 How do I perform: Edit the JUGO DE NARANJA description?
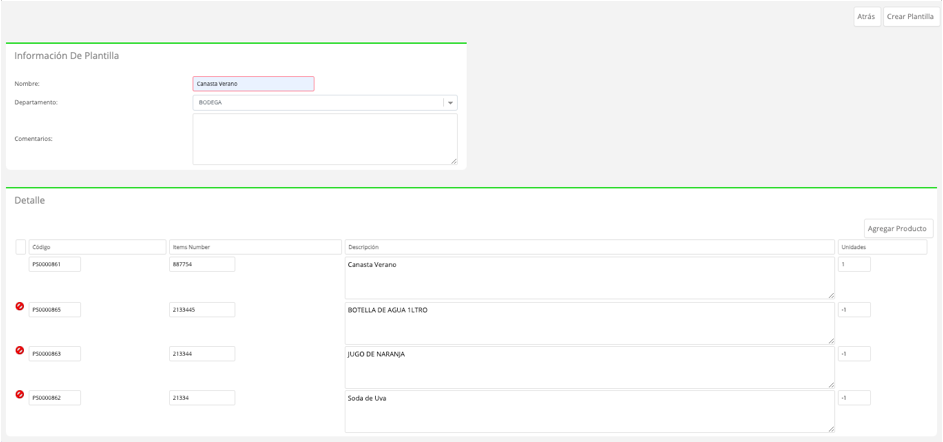590,367
